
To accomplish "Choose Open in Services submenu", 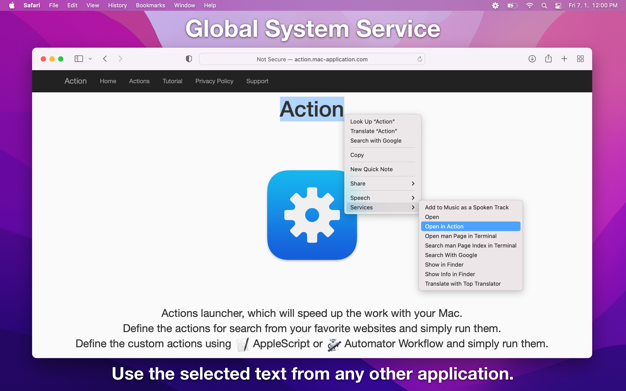I will click(471, 217).
